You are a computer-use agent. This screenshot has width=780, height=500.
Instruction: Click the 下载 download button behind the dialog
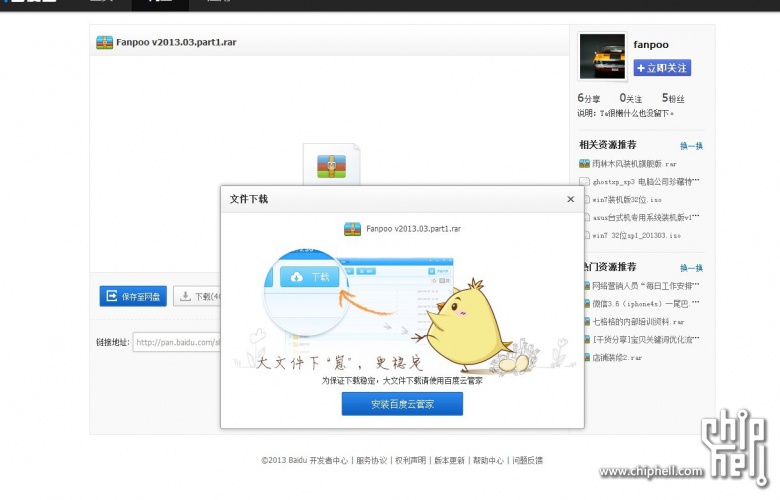pyautogui.click(x=197, y=296)
